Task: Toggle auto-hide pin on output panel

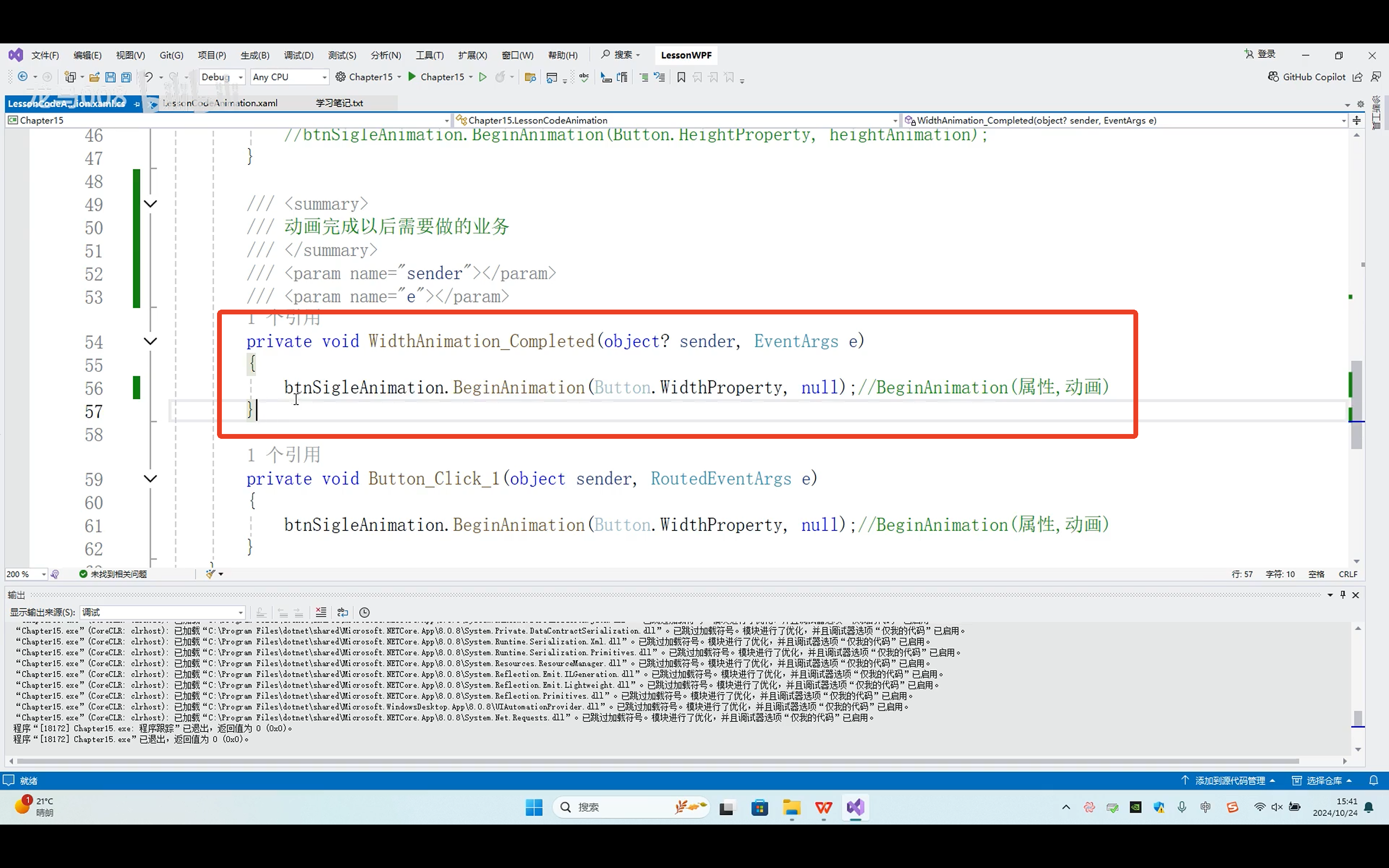Action: (1343, 595)
